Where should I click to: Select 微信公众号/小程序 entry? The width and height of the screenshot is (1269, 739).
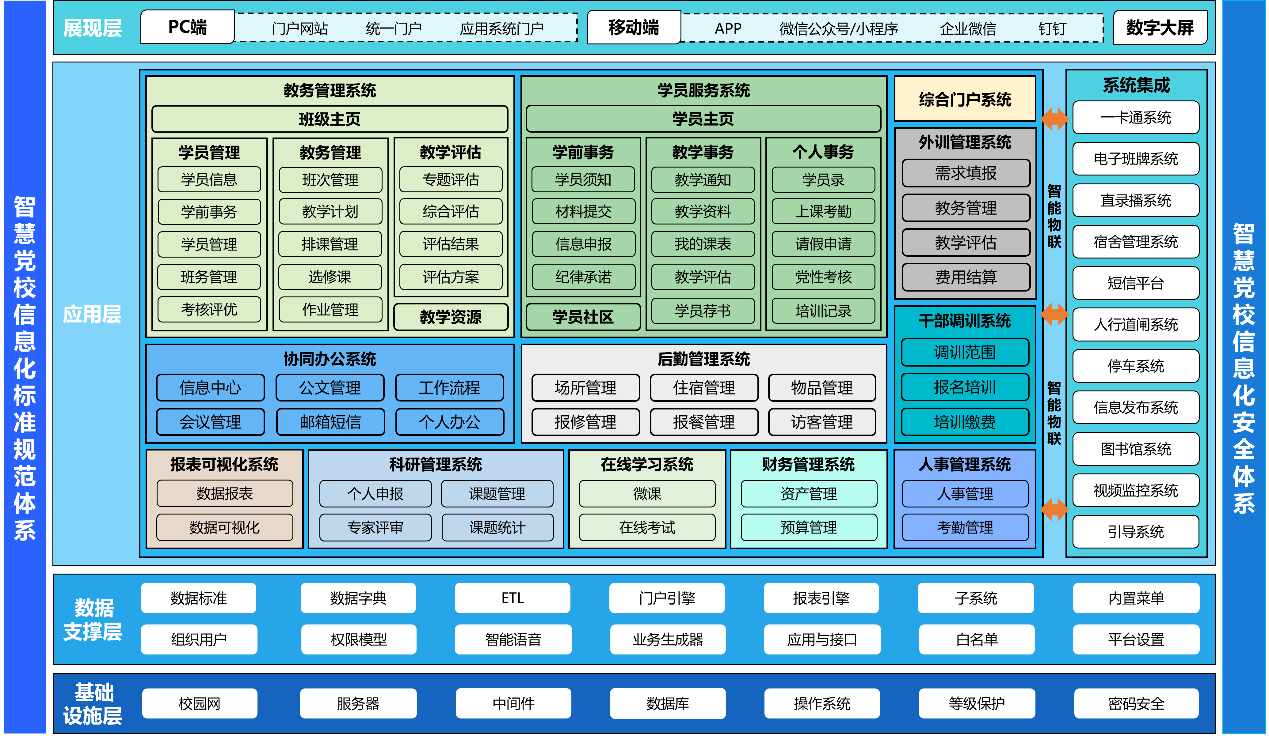840,29
